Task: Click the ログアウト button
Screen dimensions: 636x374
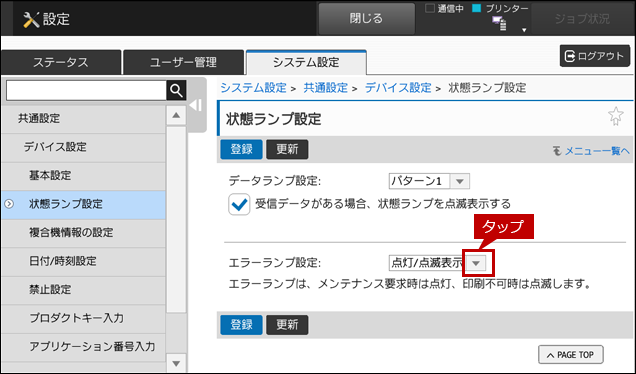Action: (595, 56)
